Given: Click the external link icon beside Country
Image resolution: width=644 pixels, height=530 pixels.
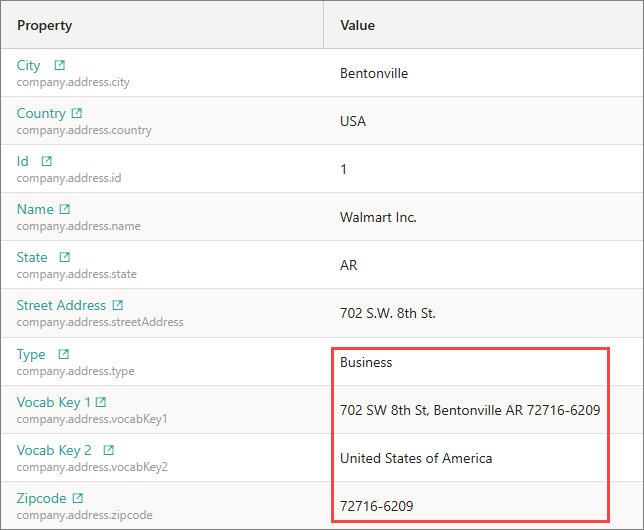Looking at the screenshot, I should coord(77,113).
